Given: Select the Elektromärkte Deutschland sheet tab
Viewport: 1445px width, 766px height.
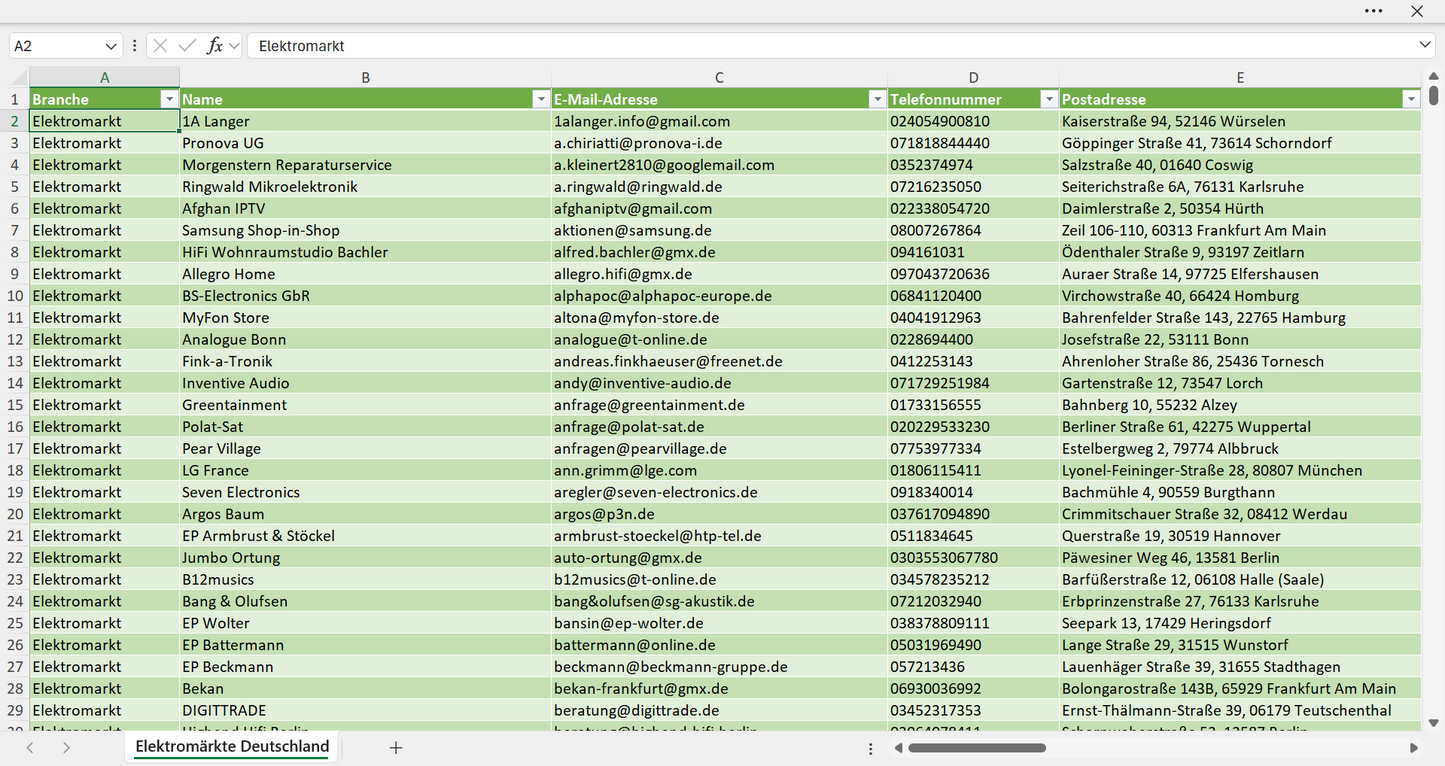Looking at the screenshot, I should coord(232,747).
